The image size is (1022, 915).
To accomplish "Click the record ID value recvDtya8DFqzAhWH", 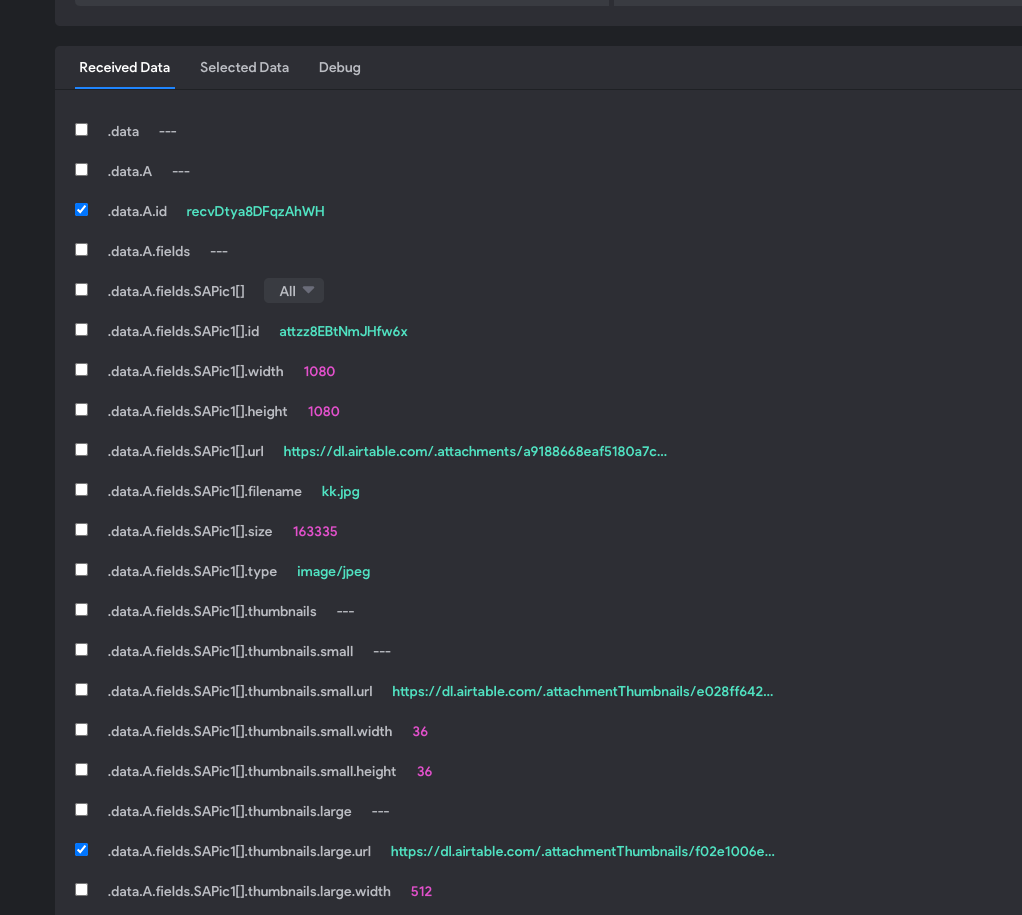I will (256, 211).
